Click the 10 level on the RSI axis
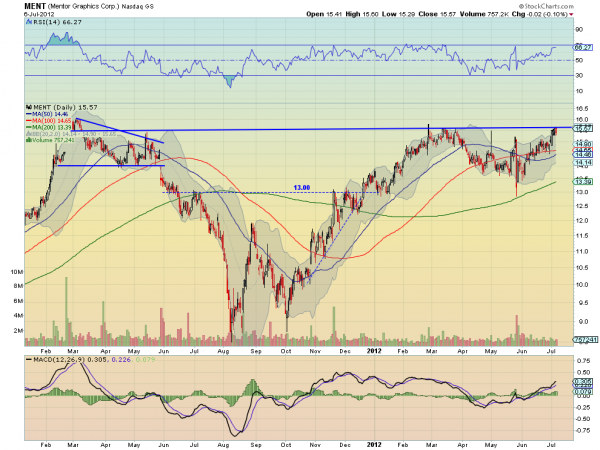This screenshot has height=450, width=600. pyautogui.click(x=579, y=91)
